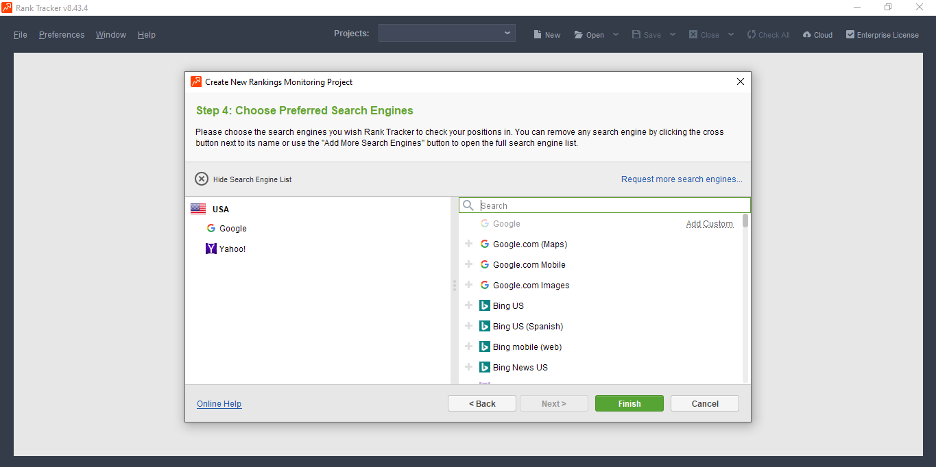Expand the Open button dropdown arrow
This screenshot has height=468, width=936.
(615, 35)
